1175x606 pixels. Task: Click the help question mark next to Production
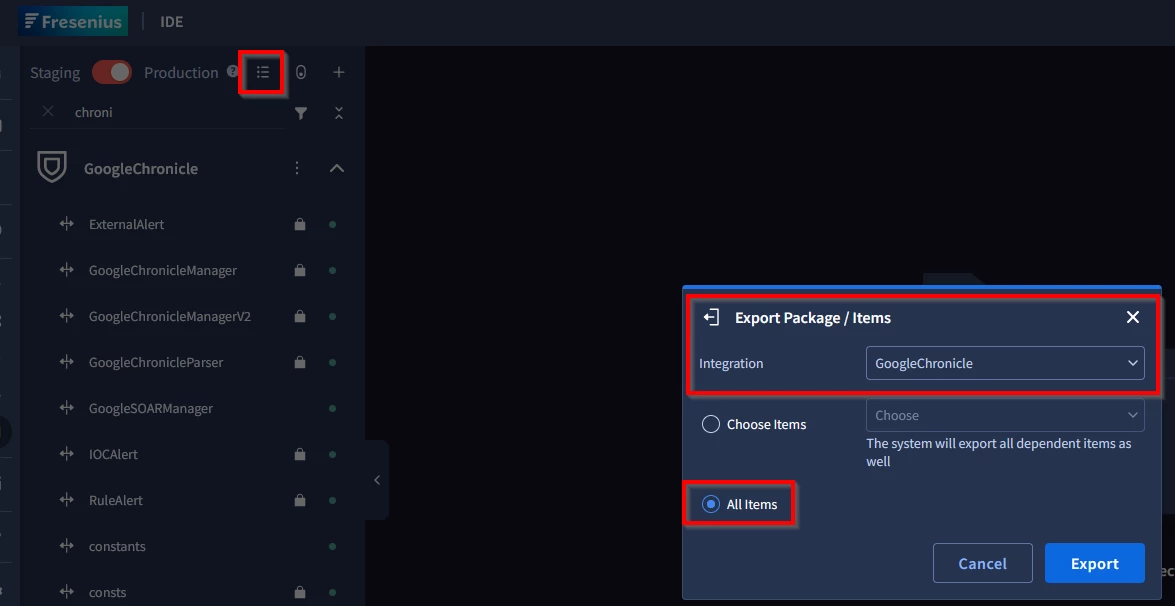(x=232, y=71)
